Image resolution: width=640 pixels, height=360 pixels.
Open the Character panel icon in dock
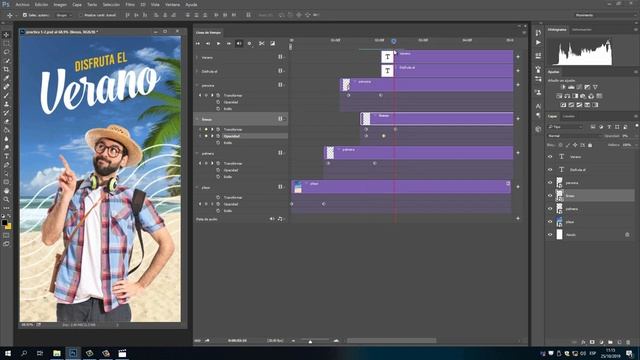coord(538,106)
